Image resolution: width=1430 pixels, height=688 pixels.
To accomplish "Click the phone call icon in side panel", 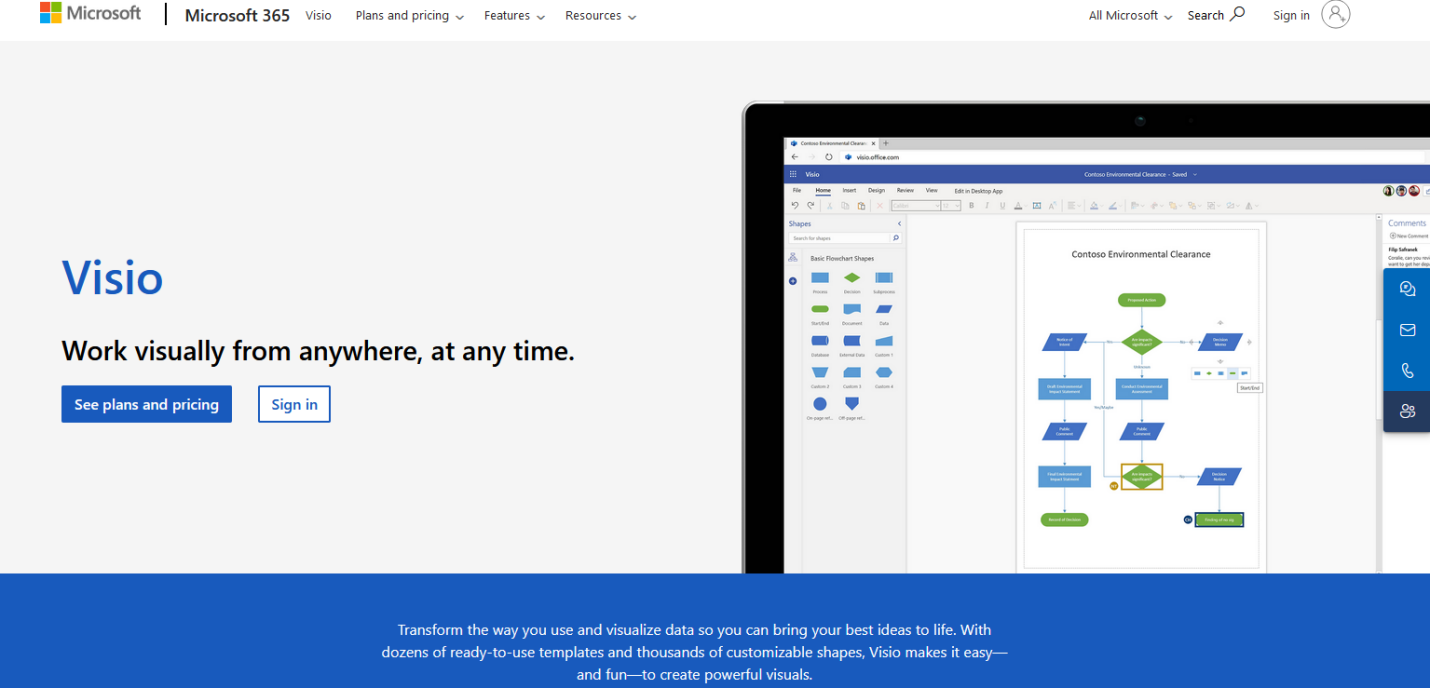I will point(1407,371).
